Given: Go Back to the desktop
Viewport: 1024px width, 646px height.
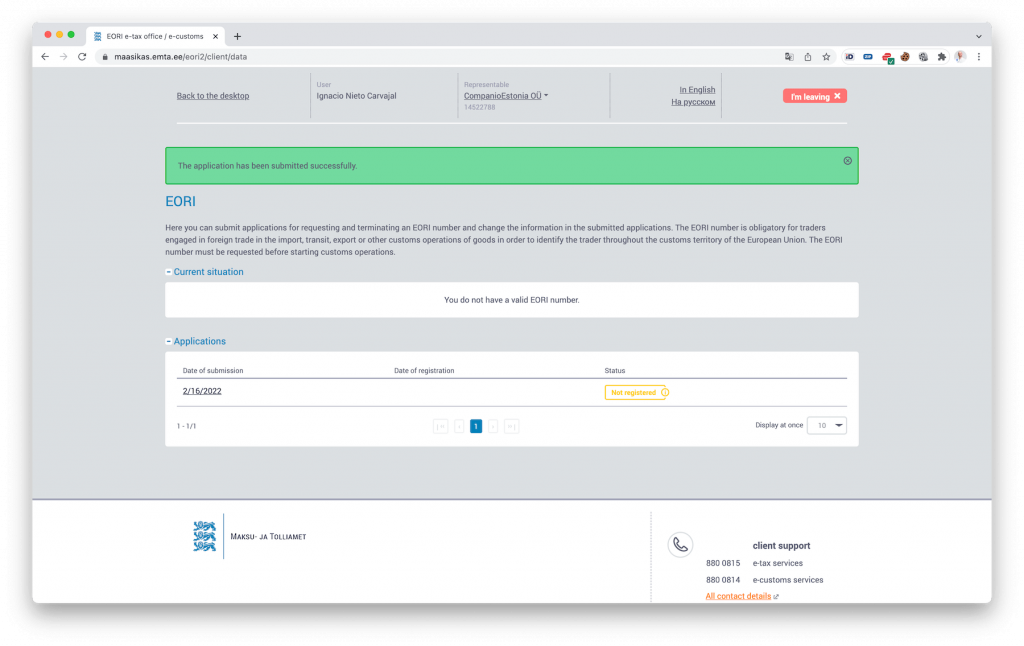Looking at the screenshot, I should pos(213,96).
